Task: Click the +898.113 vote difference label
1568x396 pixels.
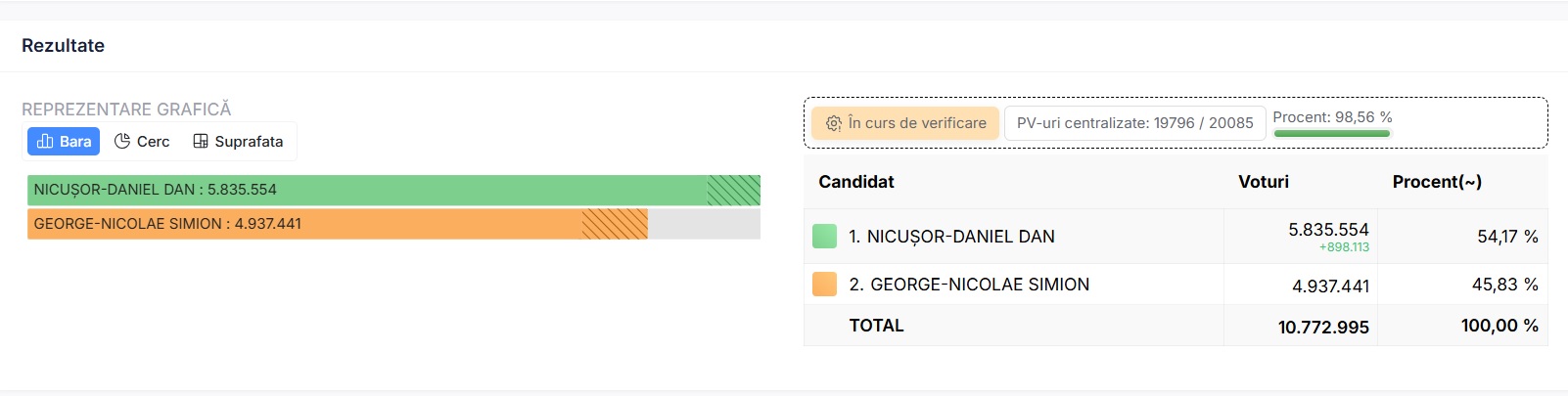Action: [1344, 247]
